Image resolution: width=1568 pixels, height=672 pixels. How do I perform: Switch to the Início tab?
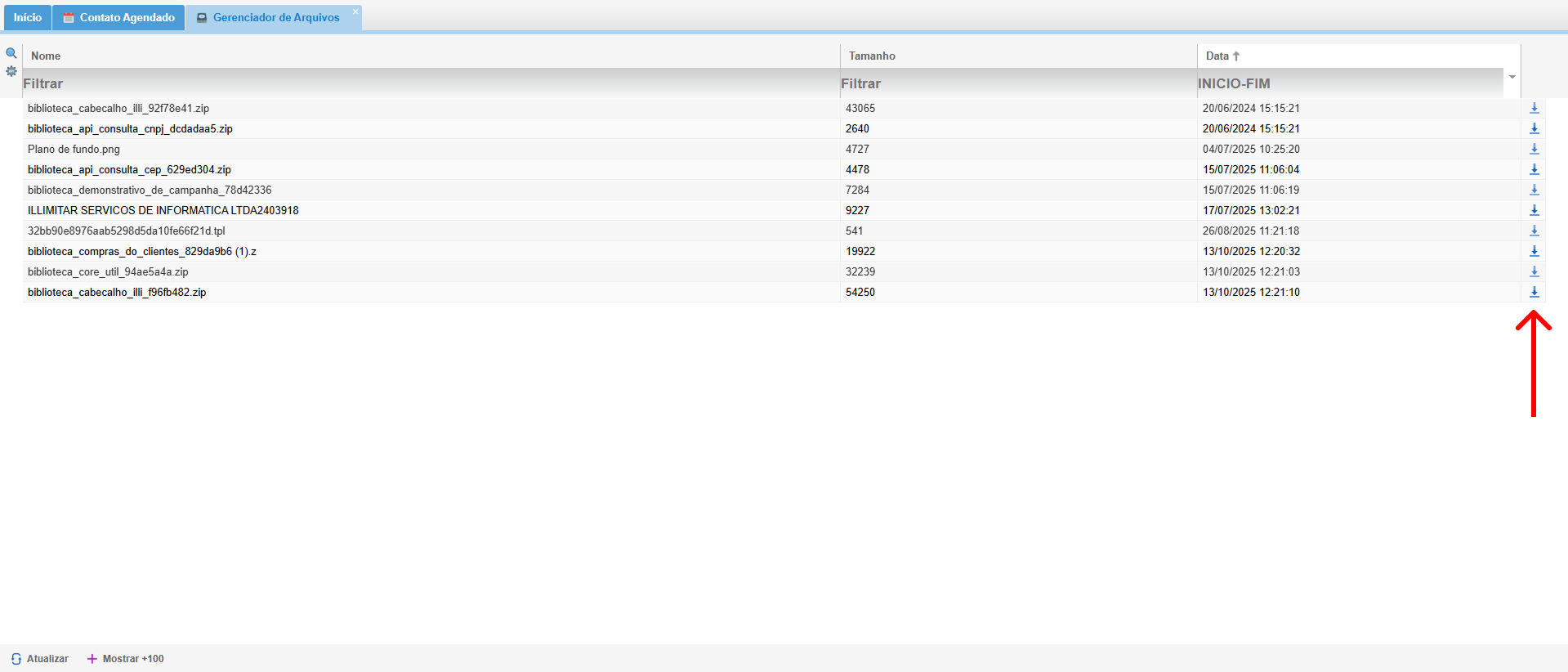coord(27,17)
